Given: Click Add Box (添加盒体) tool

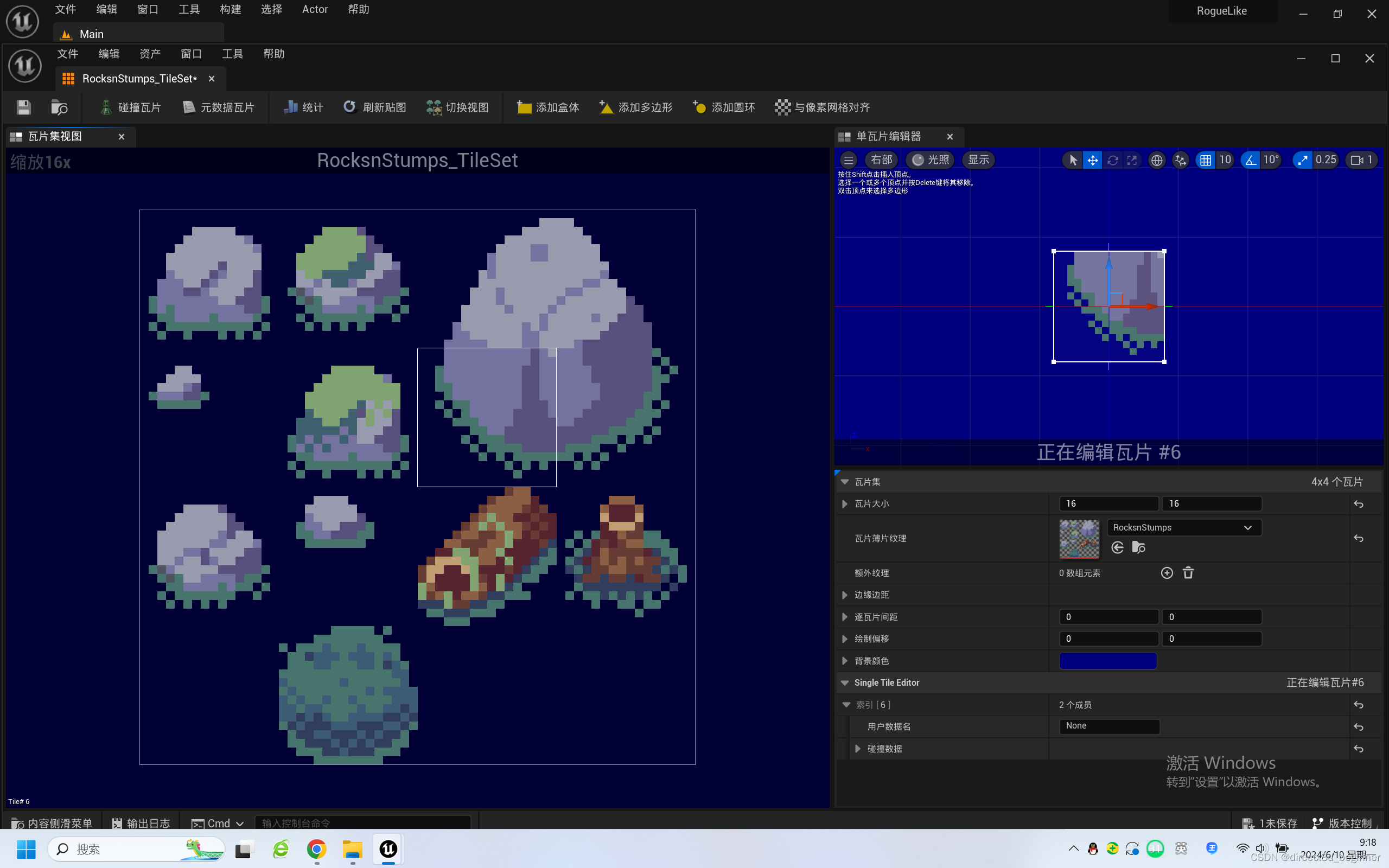Looking at the screenshot, I should (548, 107).
